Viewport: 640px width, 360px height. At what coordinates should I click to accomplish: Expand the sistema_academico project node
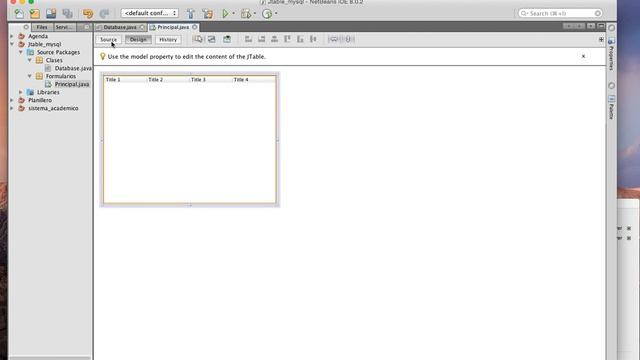tap(12, 108)
